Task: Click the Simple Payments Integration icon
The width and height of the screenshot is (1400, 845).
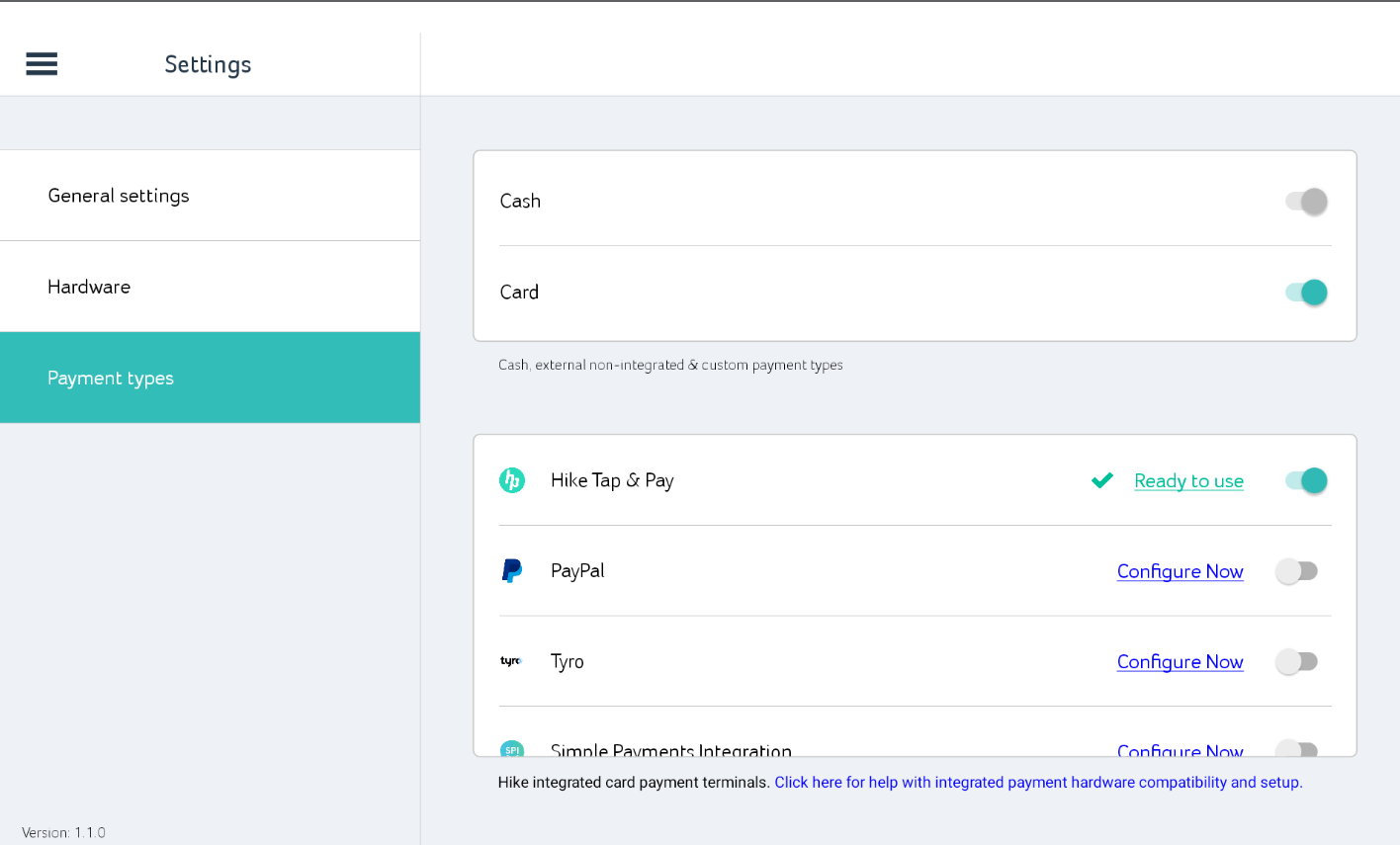Action: tap(511, 749)
